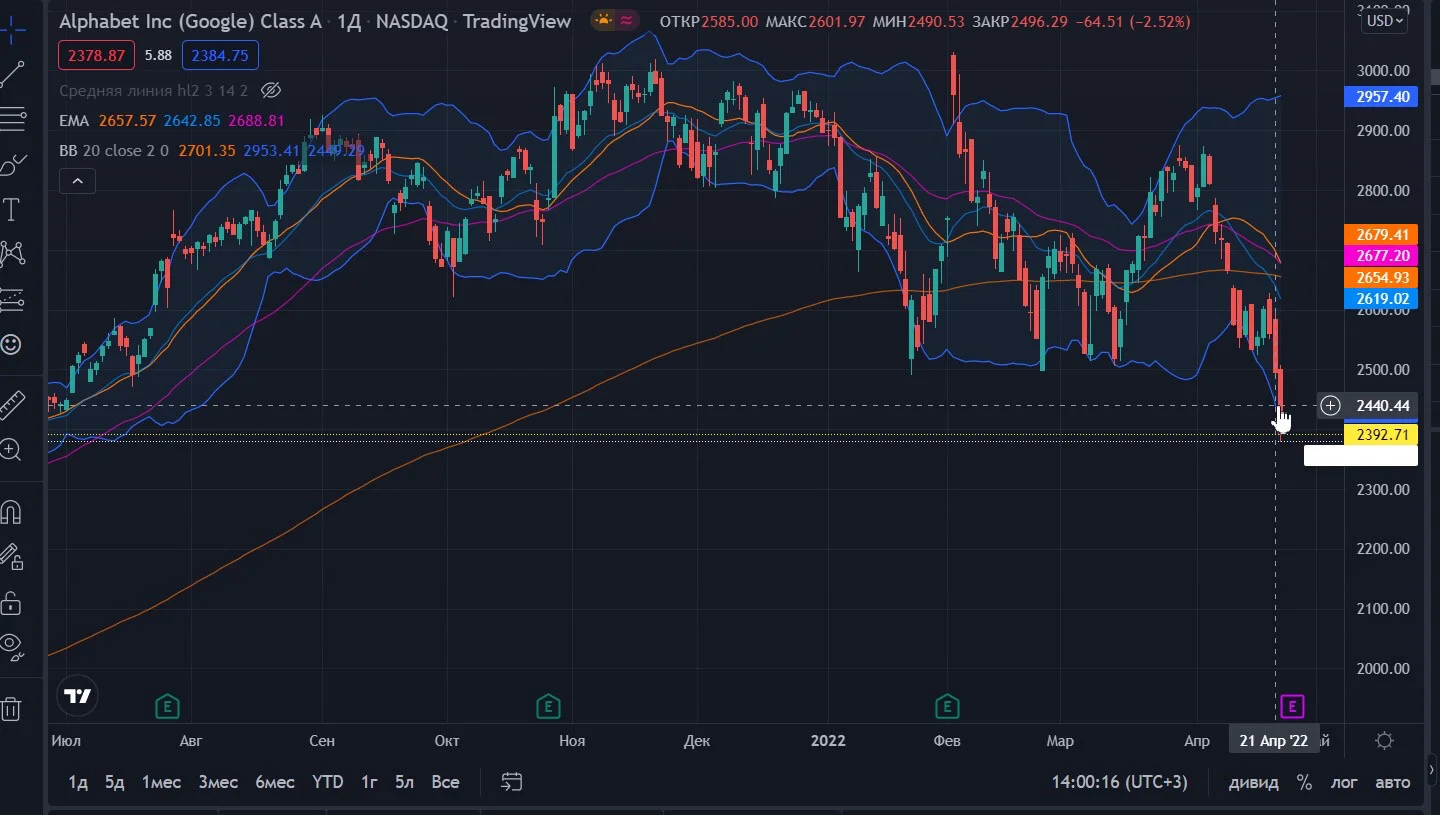Select the brush drawing tool
The height and width of the screenshot is (815, 1440).
point(12,164)
